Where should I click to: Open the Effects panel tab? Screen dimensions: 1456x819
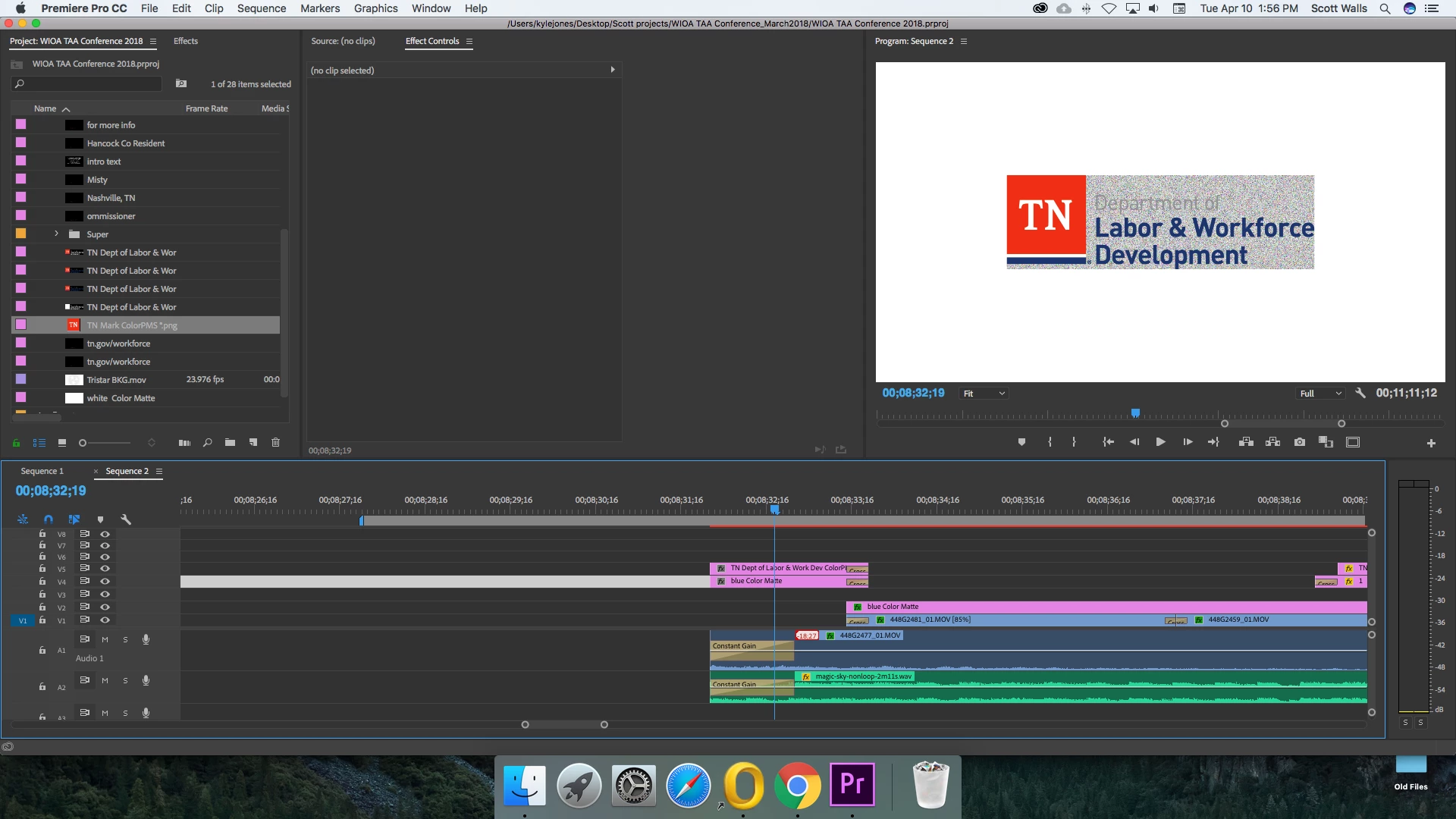tap(185, 41)
